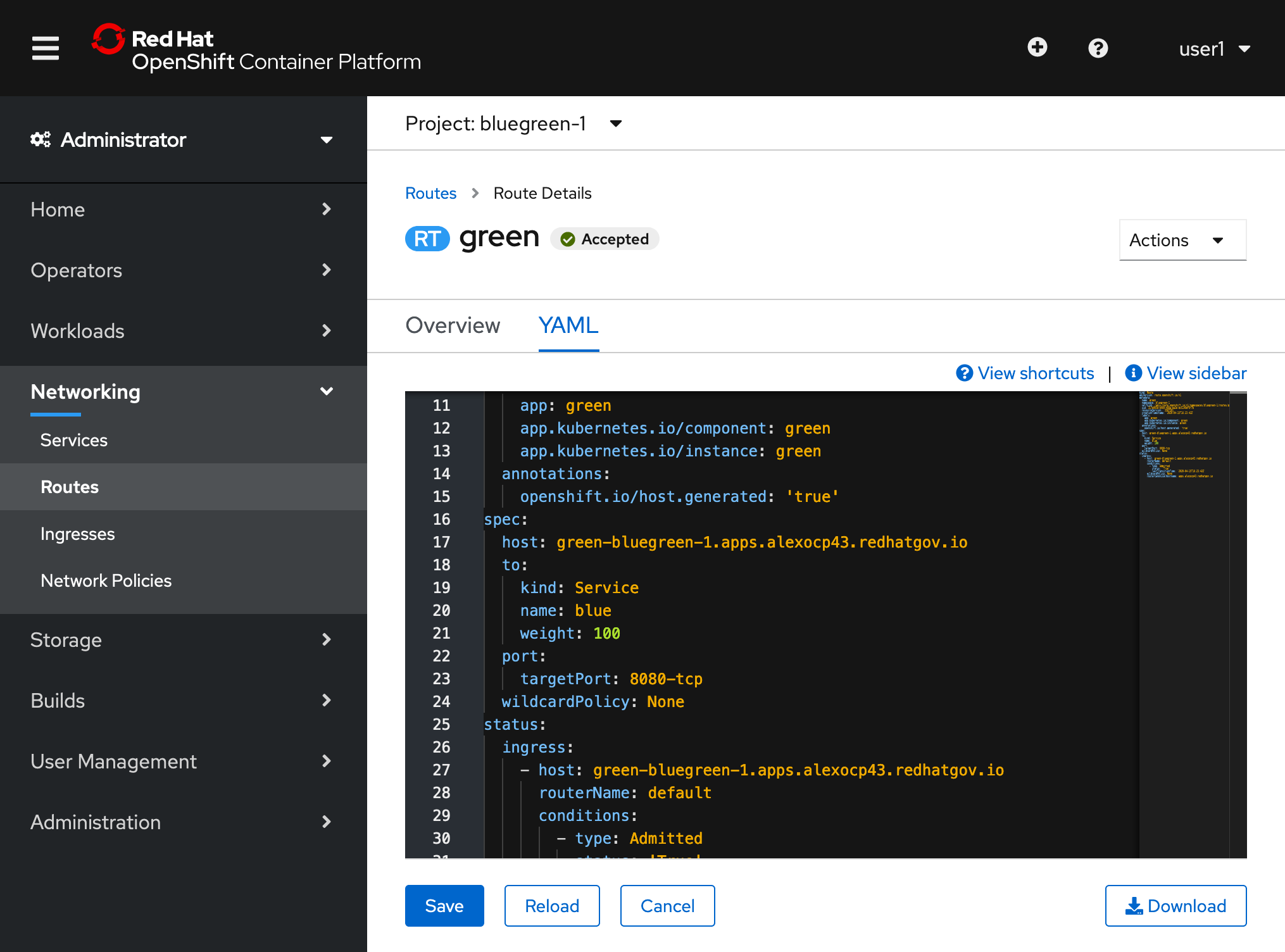Click 'targetPort: 8080-tcp' line
Screen dimensions: 1285x952
(x=611, y=679)
